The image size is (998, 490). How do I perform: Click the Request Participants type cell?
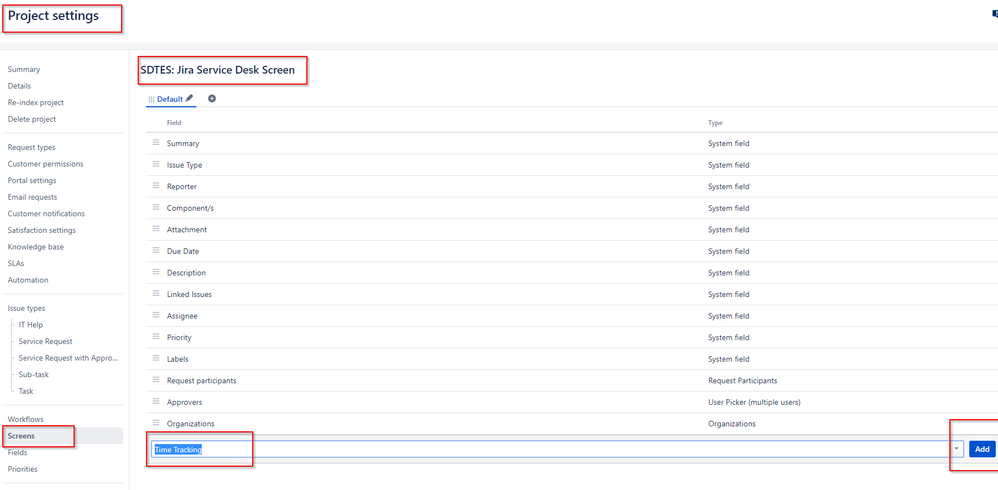click(743, 381)
